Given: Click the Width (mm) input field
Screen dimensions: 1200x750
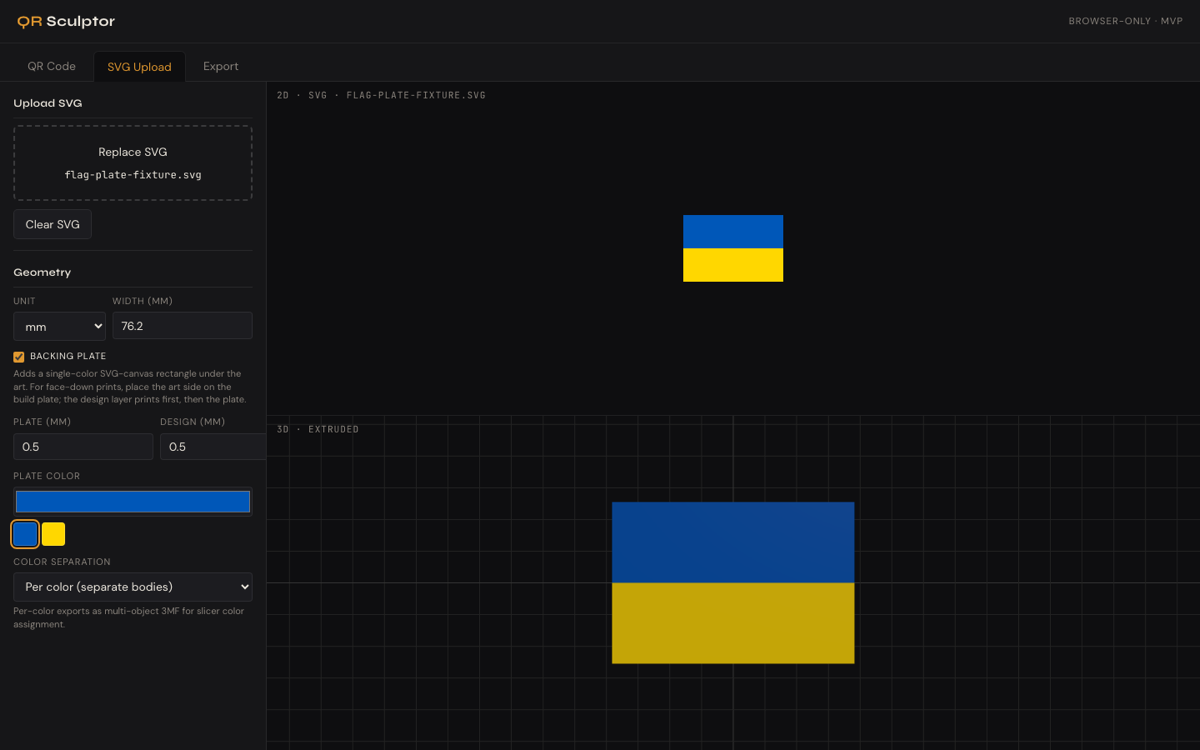Looking at the screenshot, I should click(182, 326).
